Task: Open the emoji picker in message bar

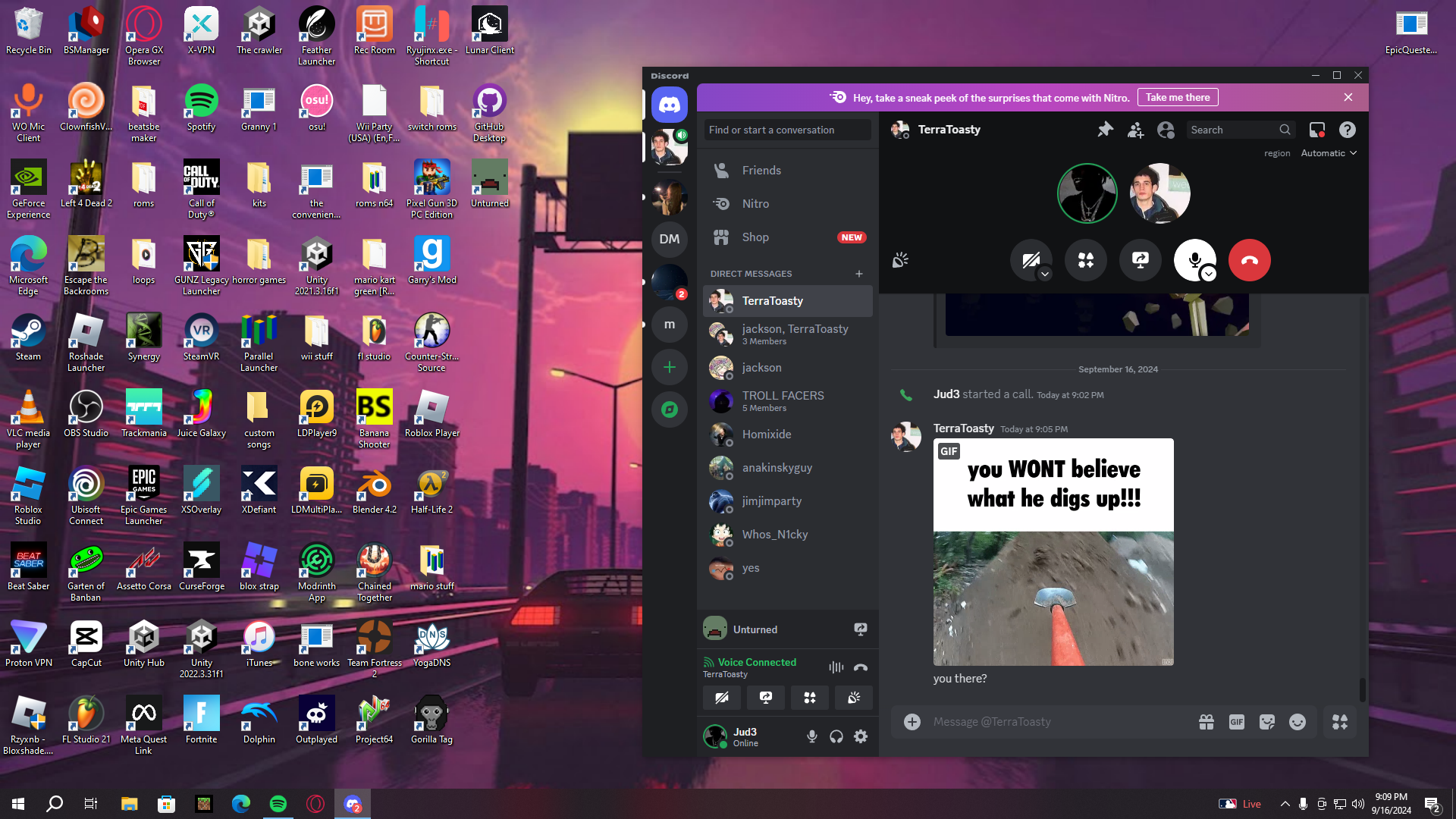Action: pos(1297,722)
